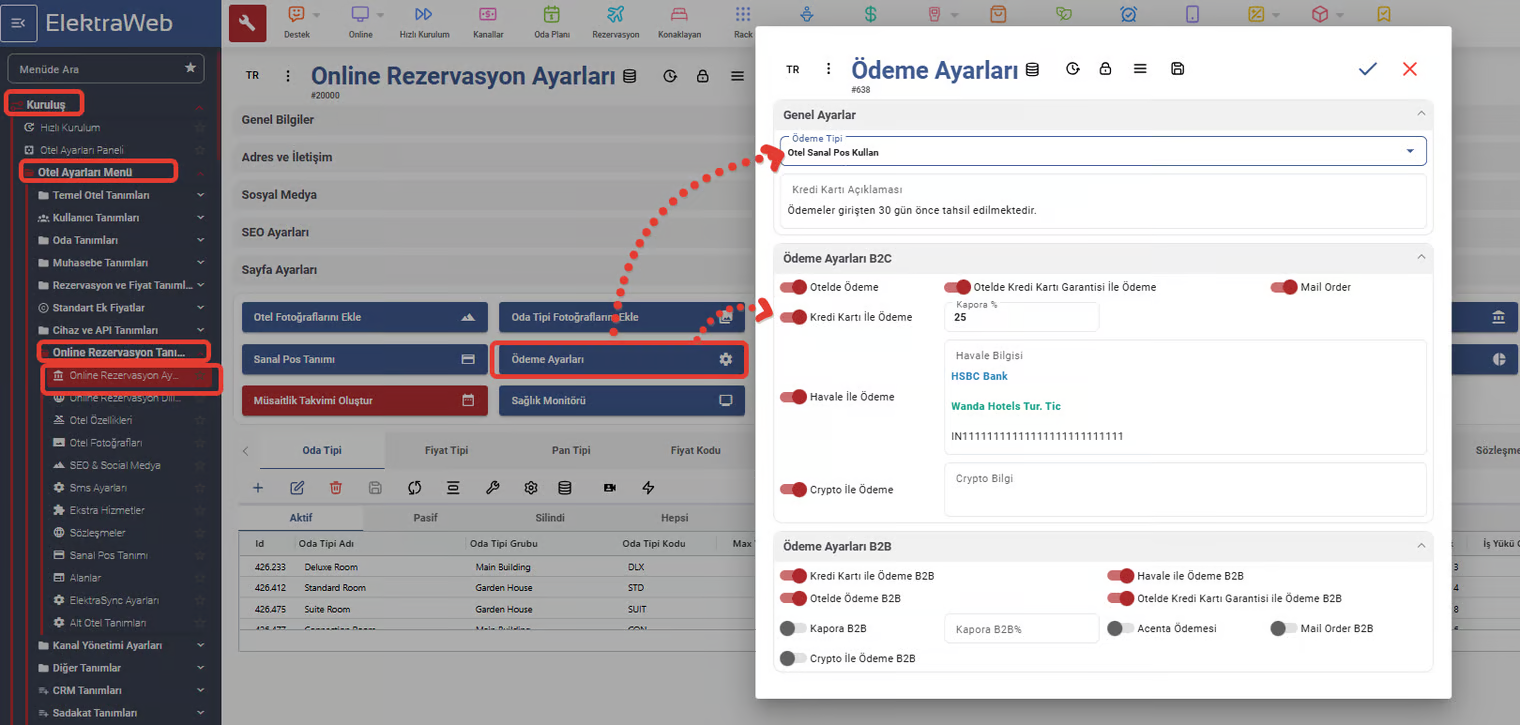Click the lock icon in Ödeme Ayarları header
Screen dimensions: 1520x725
[1105, 69]
